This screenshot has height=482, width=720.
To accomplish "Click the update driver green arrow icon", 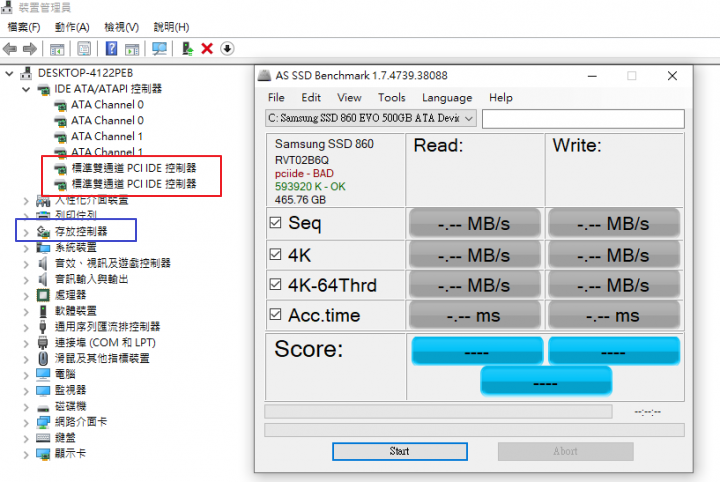I will pos(187,49).
